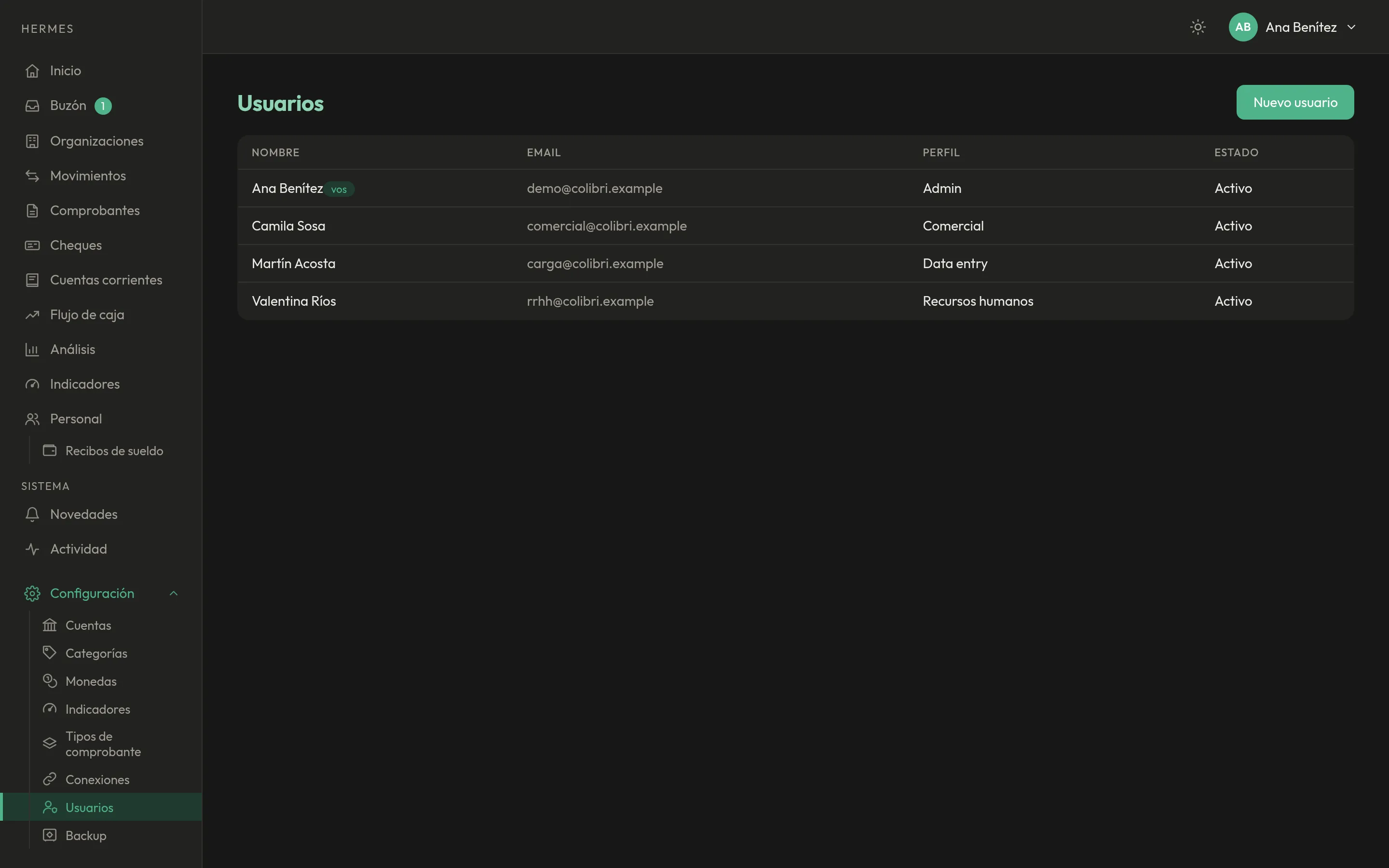Click the Recursos humanos profile cell

pos(978,301)
